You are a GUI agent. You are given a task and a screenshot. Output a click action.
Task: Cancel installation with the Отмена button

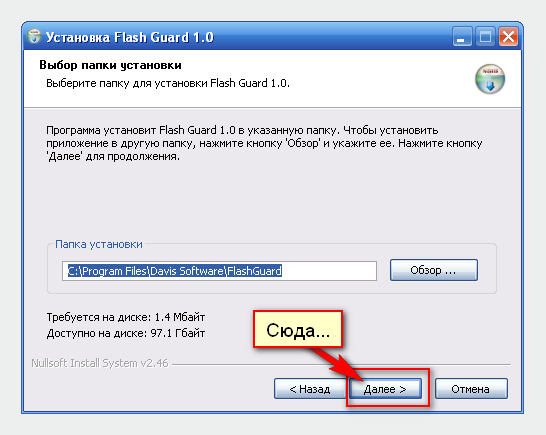coord(471,389)
